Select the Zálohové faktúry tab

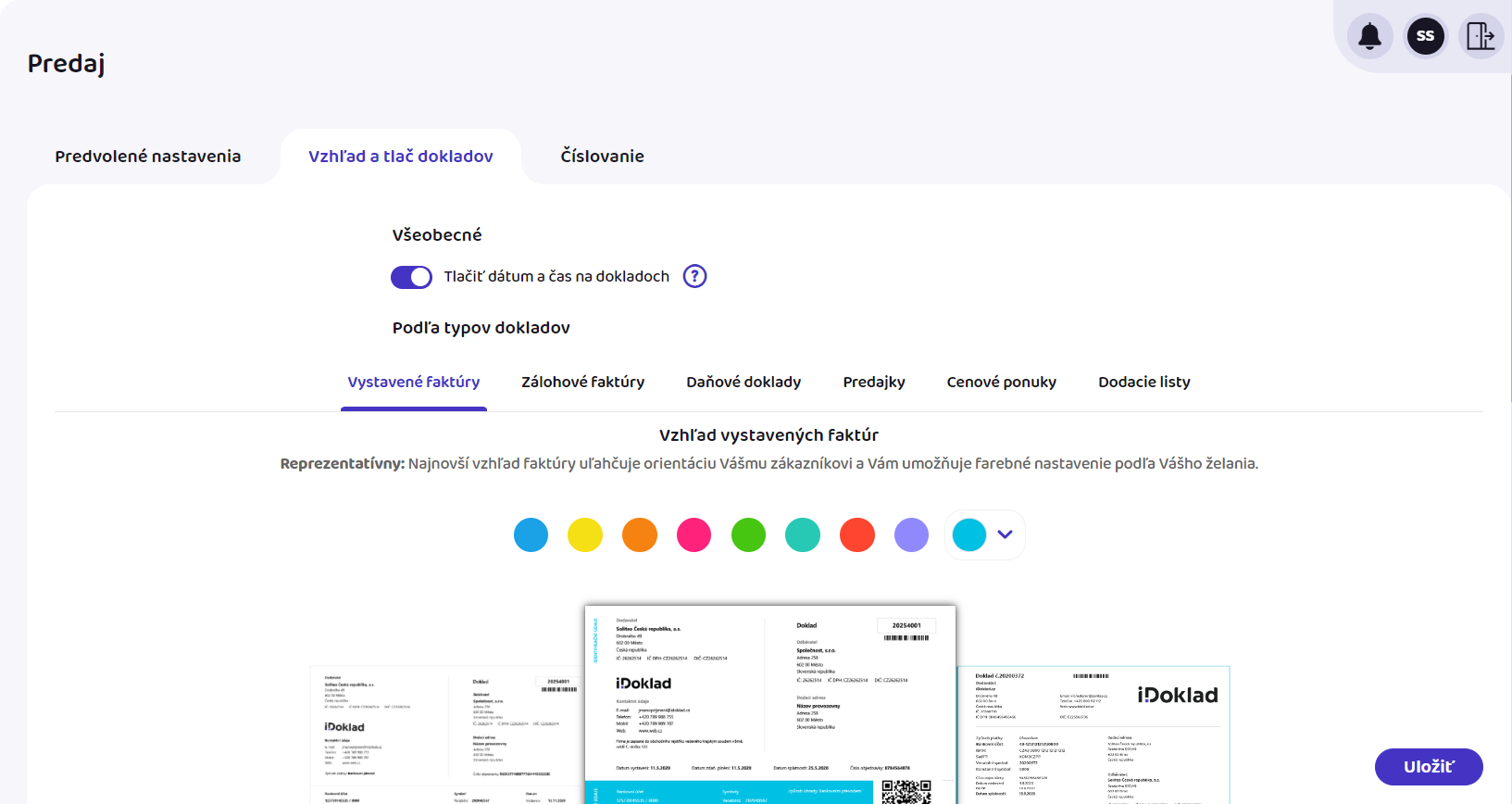tap(582, 382)
